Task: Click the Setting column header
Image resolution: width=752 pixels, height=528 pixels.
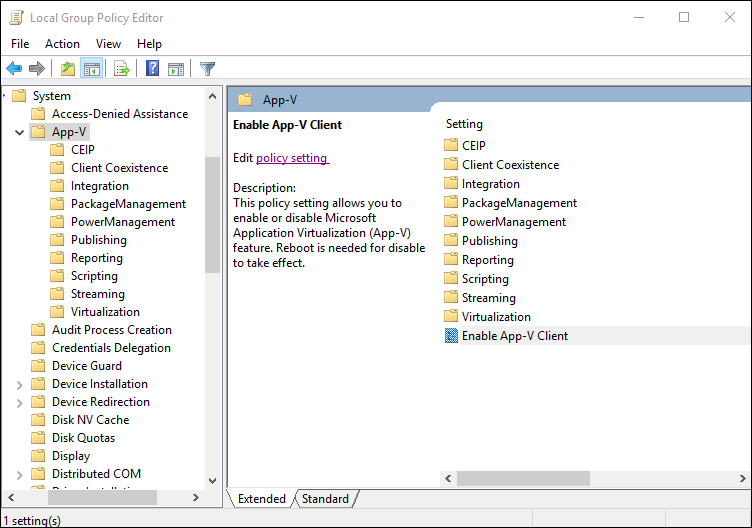Action: pos(464,124)
